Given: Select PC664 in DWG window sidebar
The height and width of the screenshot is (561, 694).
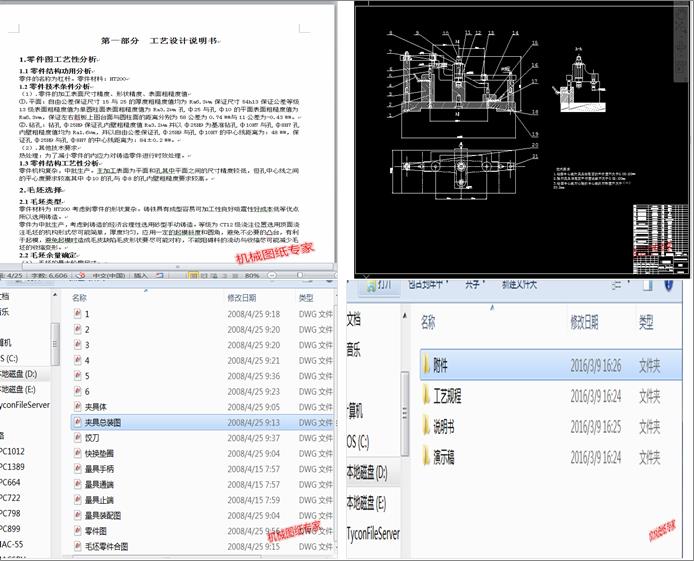Looking at the screenshot, I should [10, 482].
